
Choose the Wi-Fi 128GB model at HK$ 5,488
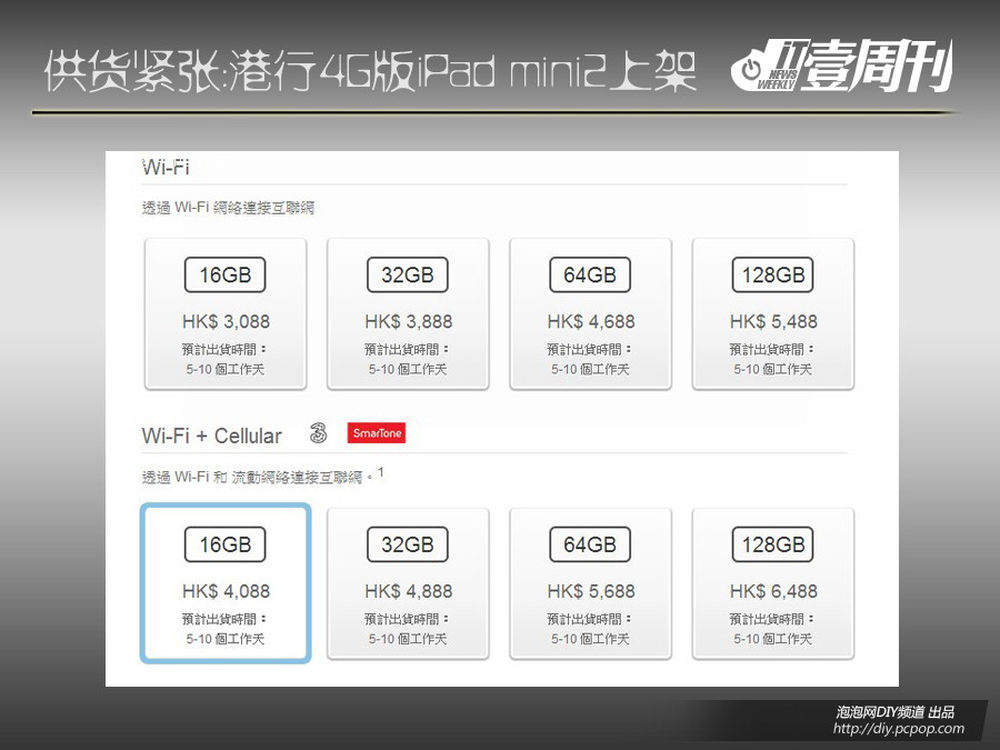tap(773, 314)
